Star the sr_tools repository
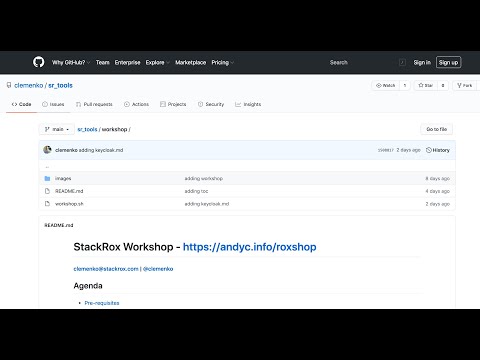Image resolution: width=480 pixels, height=360 pixels. (426, 86)
